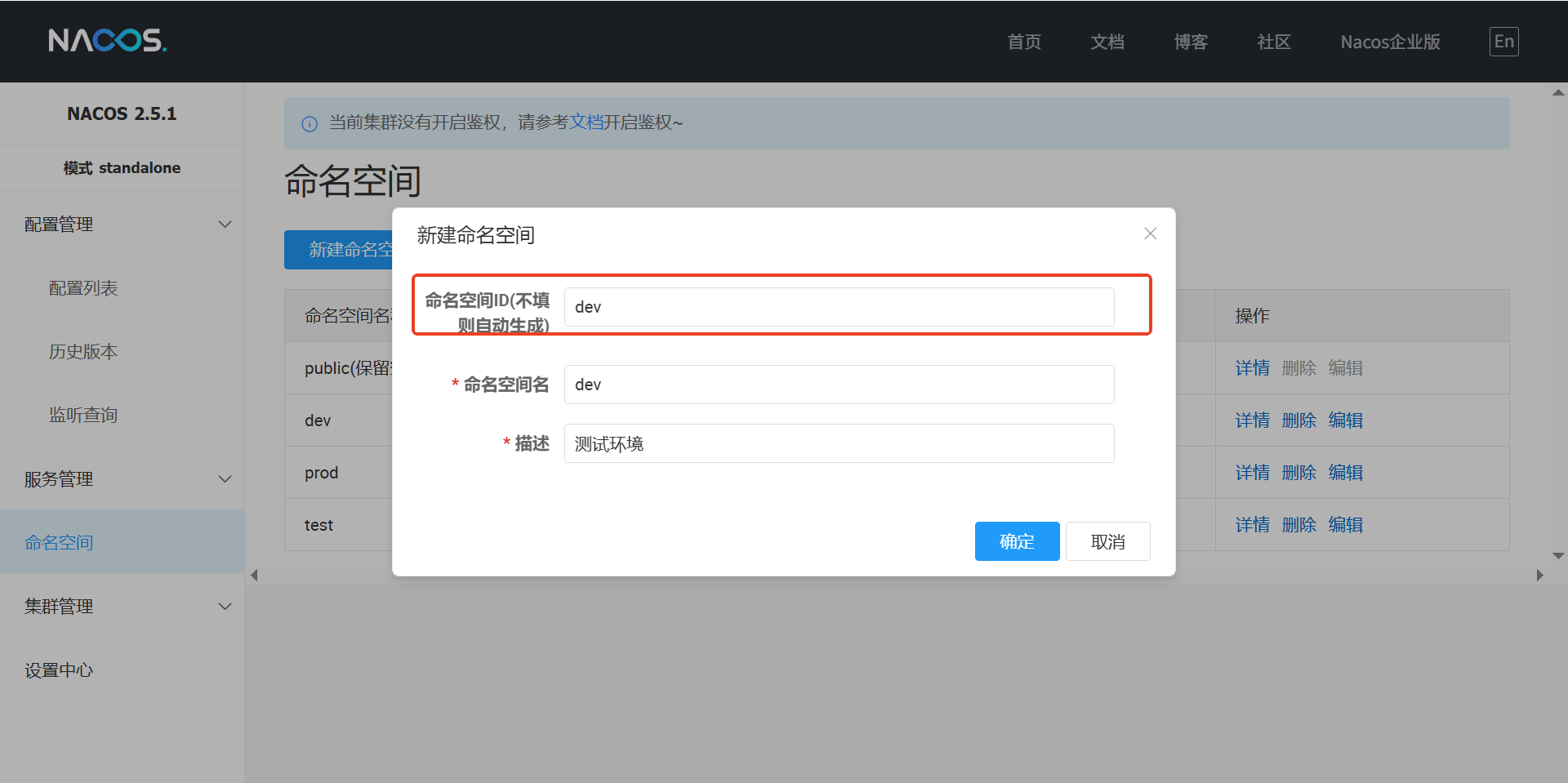This screenshot has height=783, width=1568.
Task: Open 设置中心 in the sidebar
Action: (58, 670)
